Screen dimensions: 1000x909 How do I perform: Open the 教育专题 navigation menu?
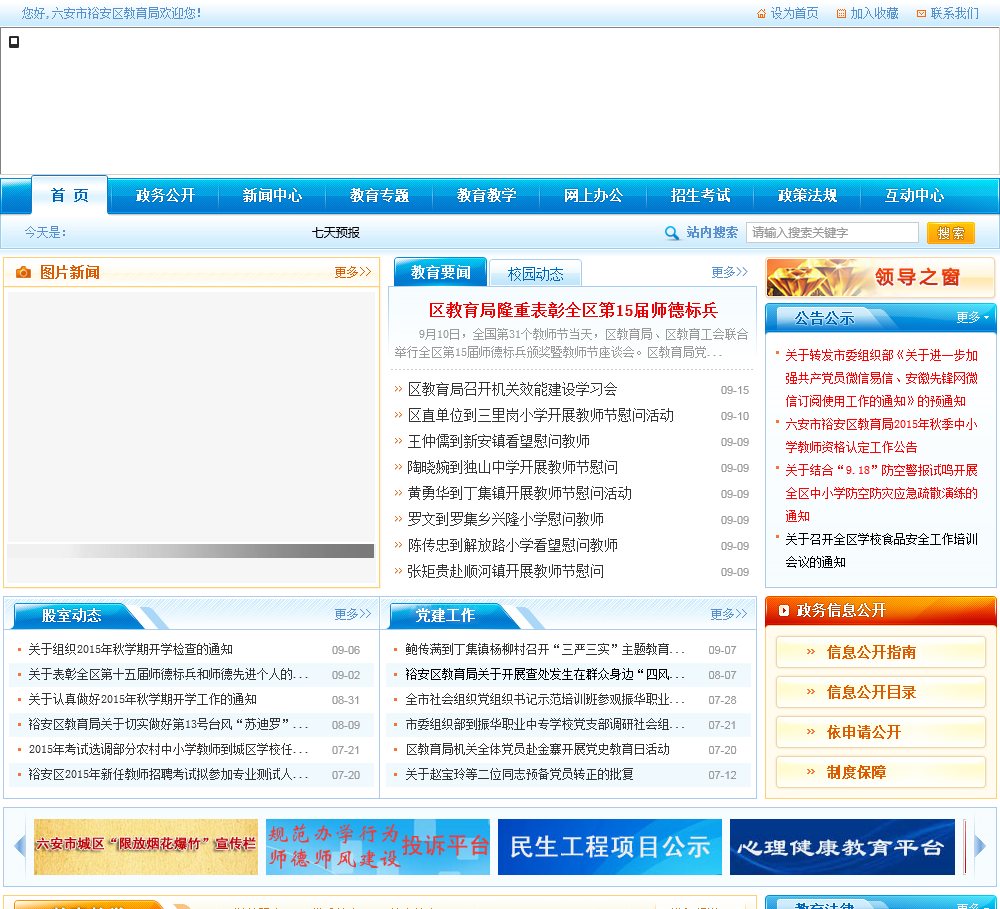(379, 195)
